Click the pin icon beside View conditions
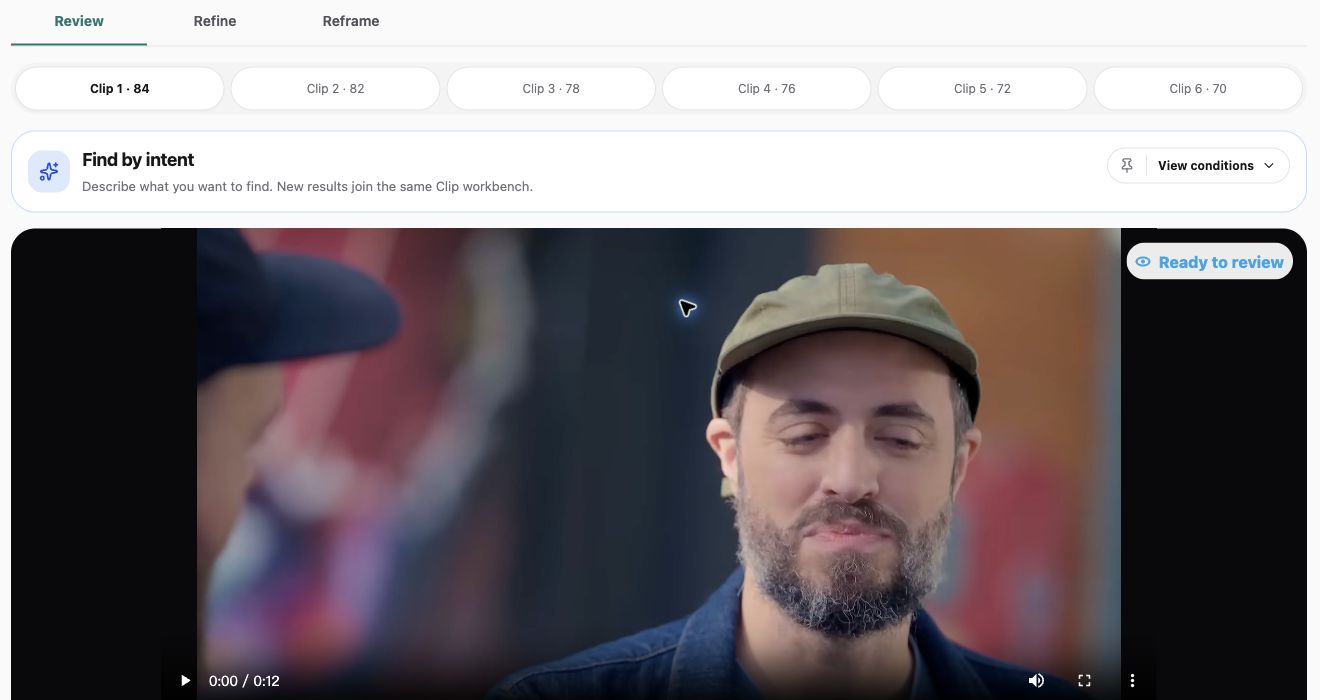The width and height of the screenshot is (1320, 700). (1127, 166)
